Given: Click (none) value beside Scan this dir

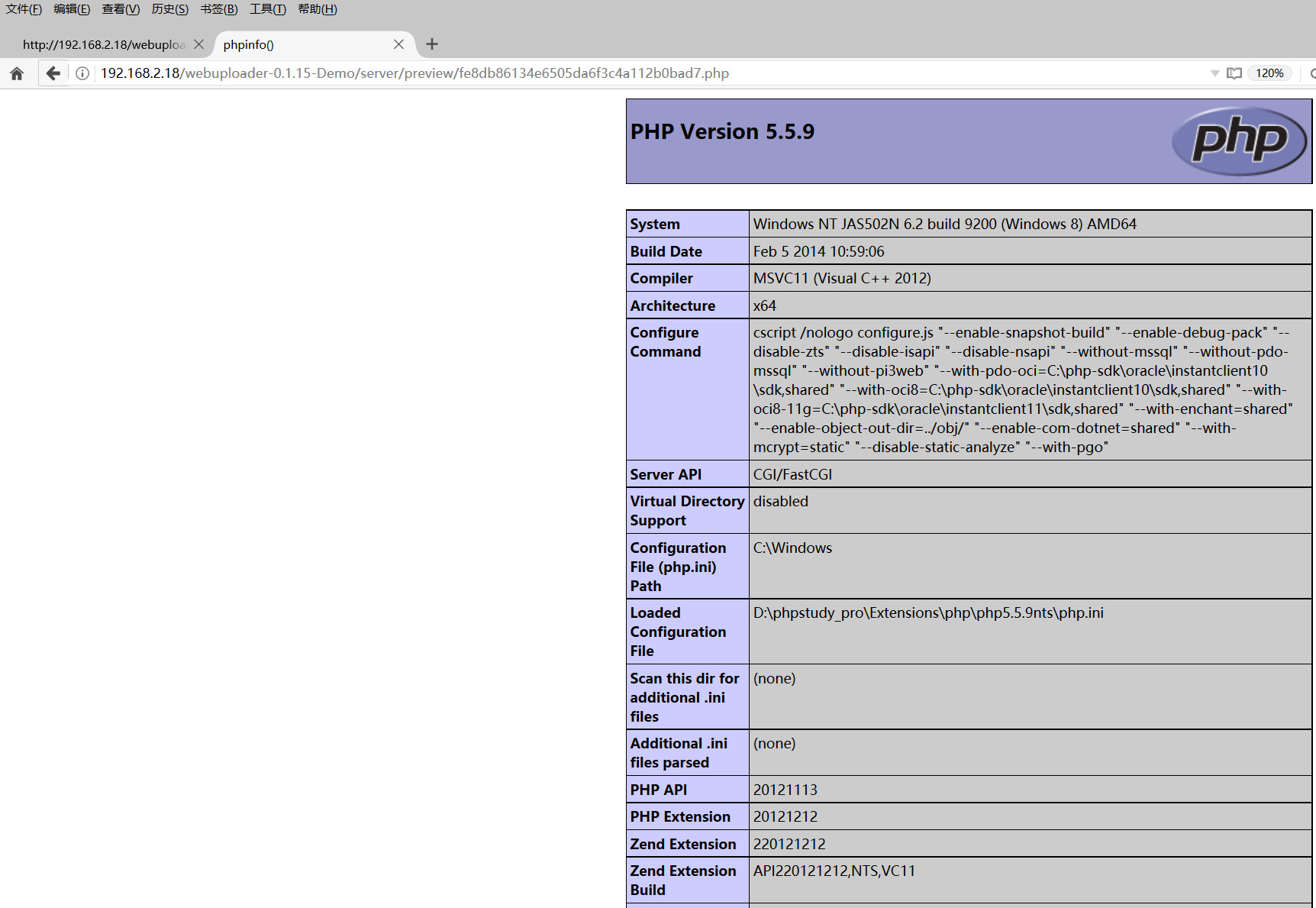Looking at the screenshot, I should 775,678.
